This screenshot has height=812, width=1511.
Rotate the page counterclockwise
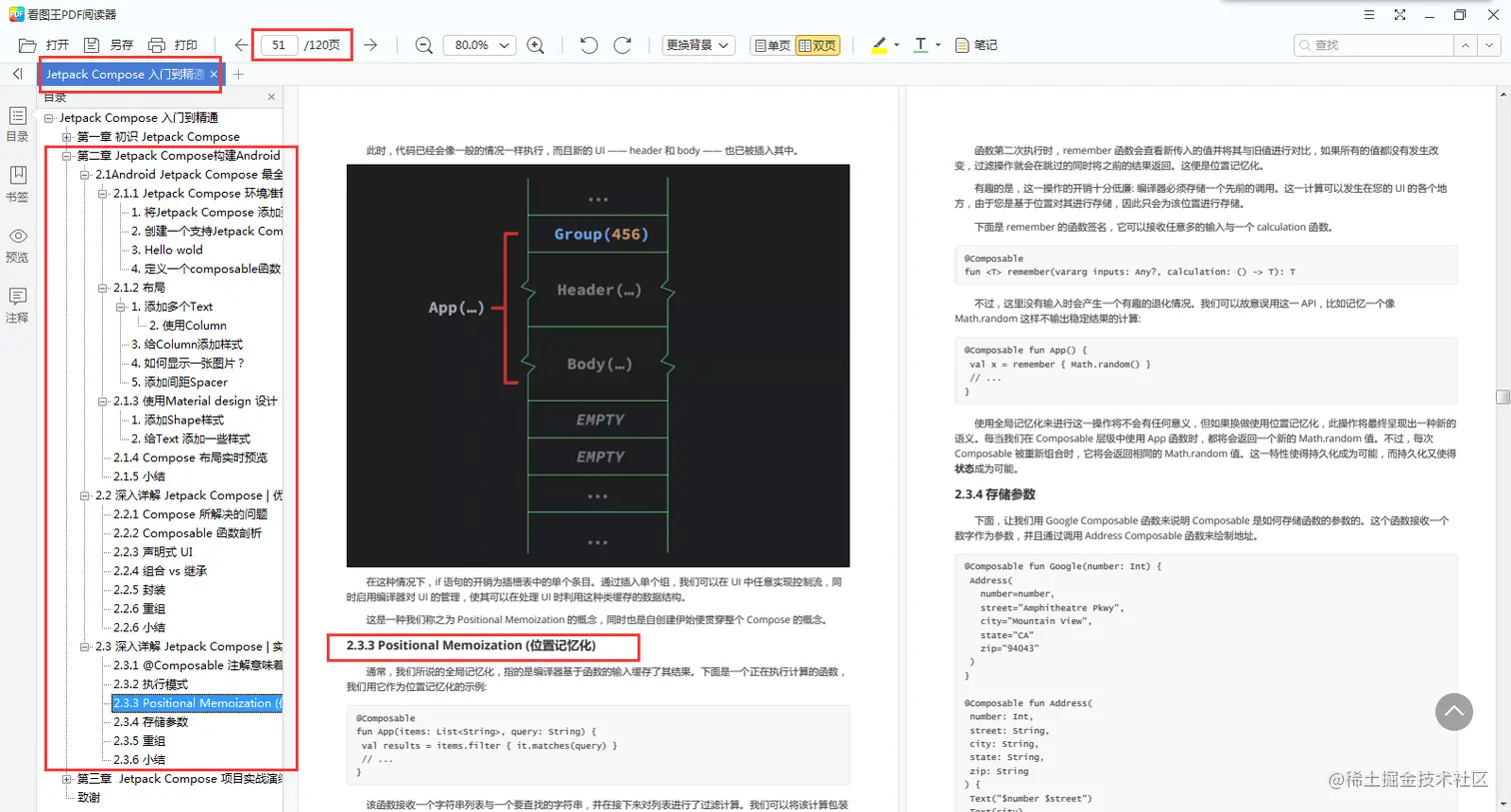589,45
